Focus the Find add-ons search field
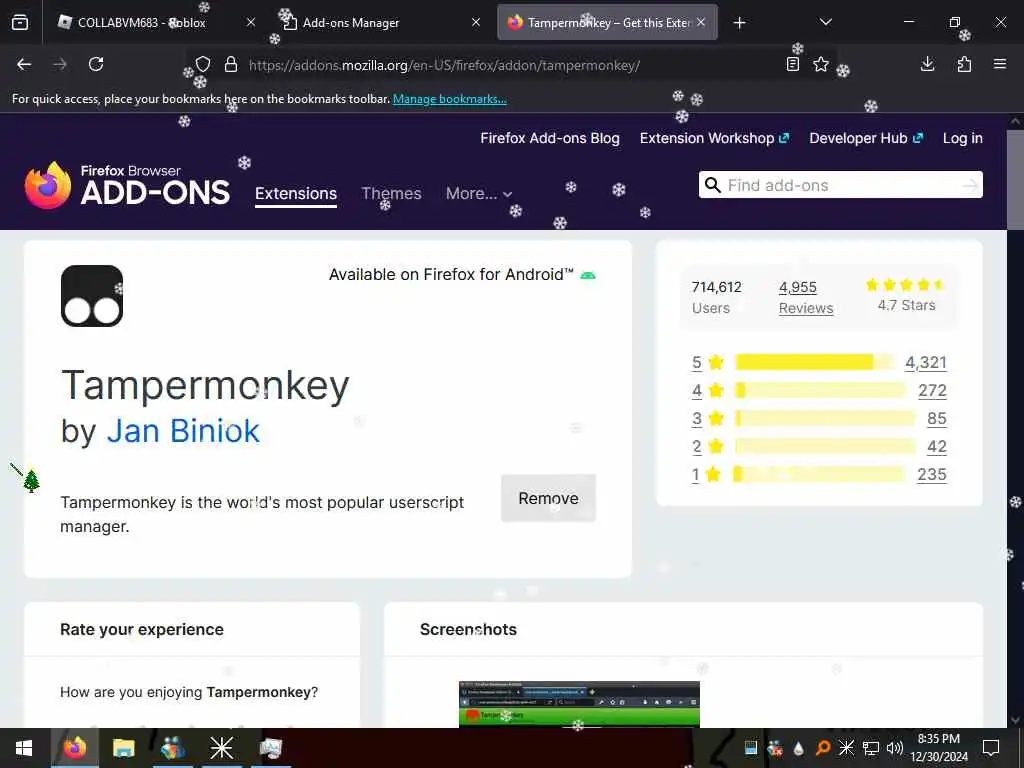Screen dimensions: 1024x768 click(842, 185)
